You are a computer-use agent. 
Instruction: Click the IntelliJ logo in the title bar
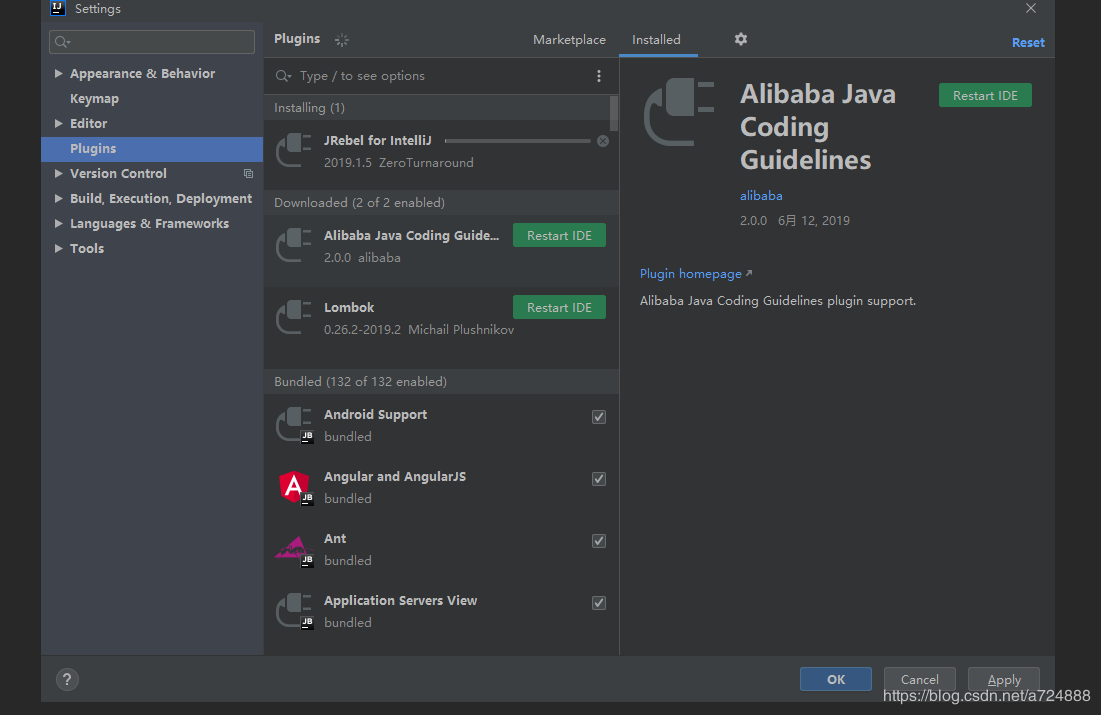click(x=58, y=8)
